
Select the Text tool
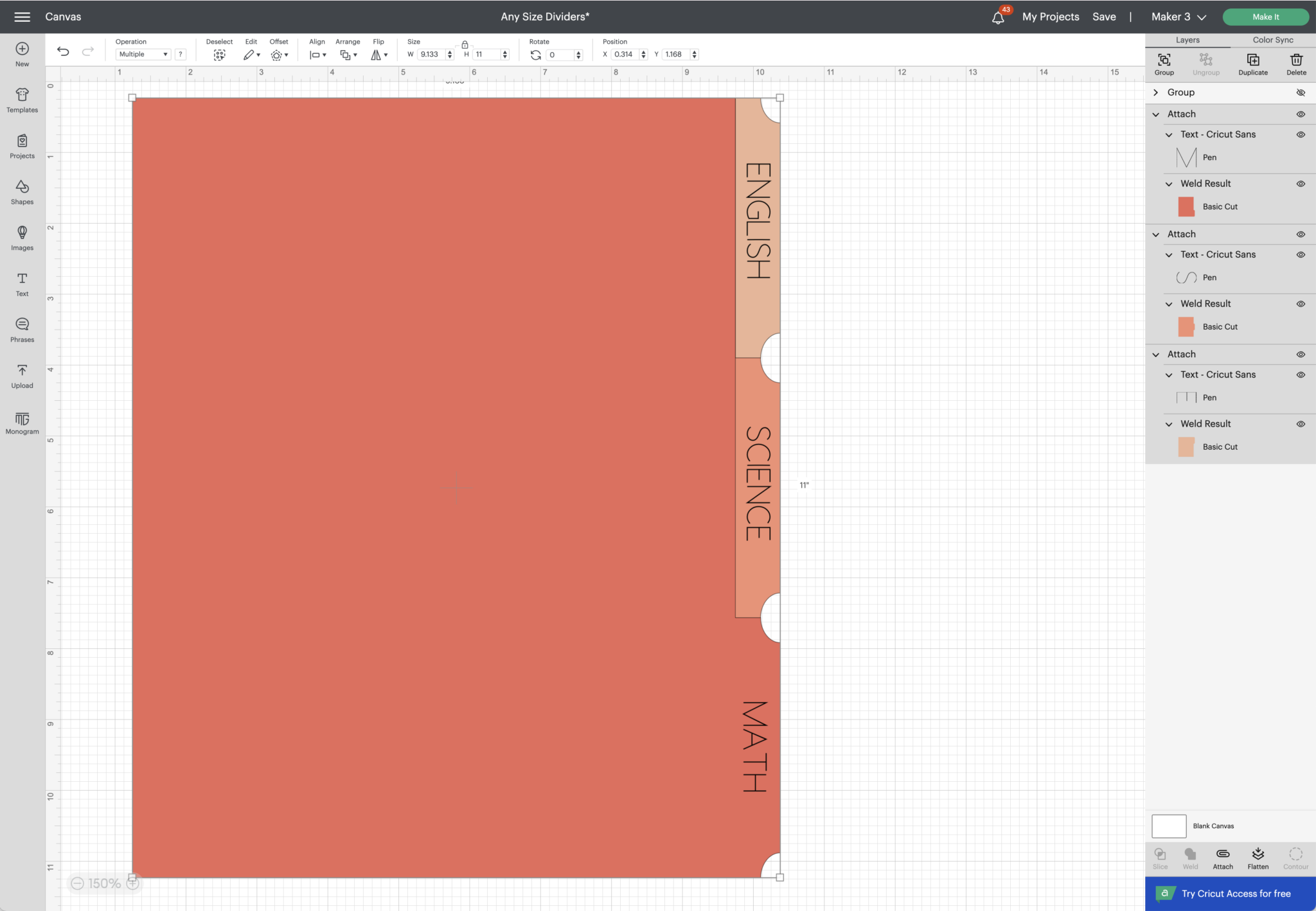[x=21, y=283]
